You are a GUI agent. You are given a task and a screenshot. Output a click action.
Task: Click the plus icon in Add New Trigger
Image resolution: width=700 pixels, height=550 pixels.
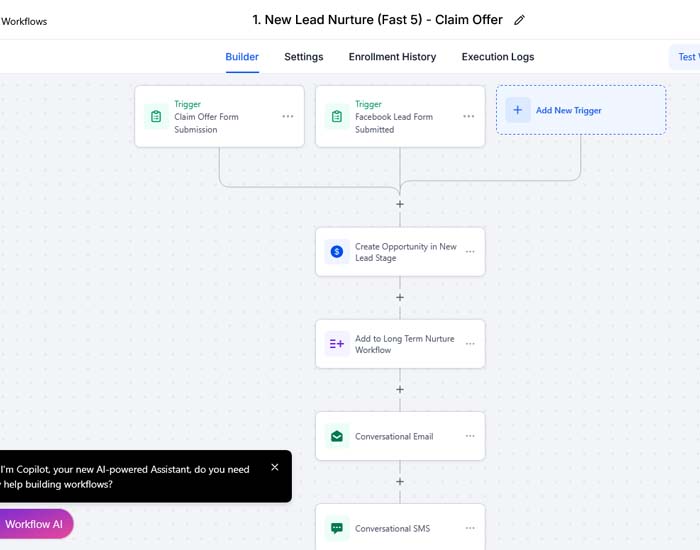pos(517,110)
